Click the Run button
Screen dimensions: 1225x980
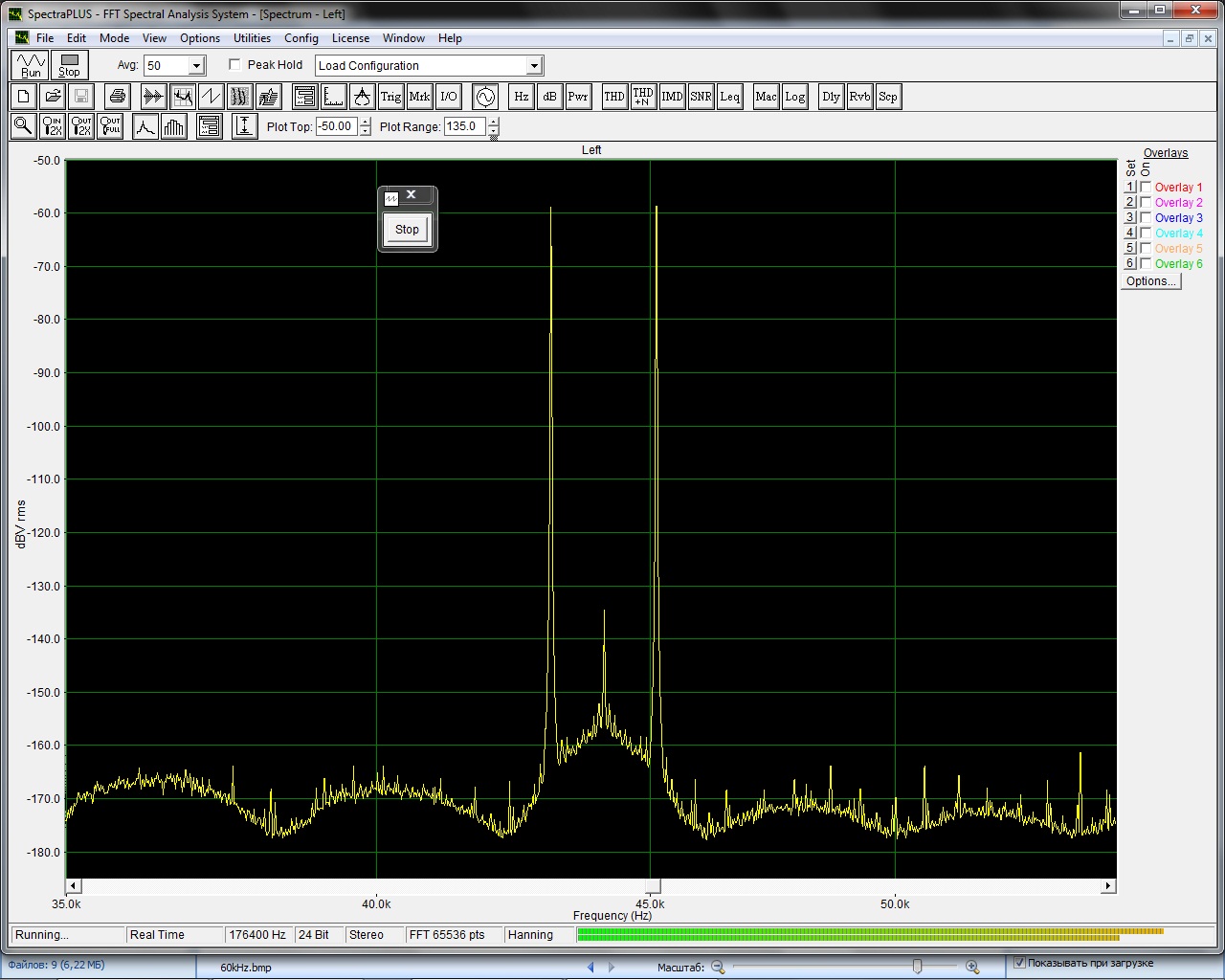(x=31, y=65)
